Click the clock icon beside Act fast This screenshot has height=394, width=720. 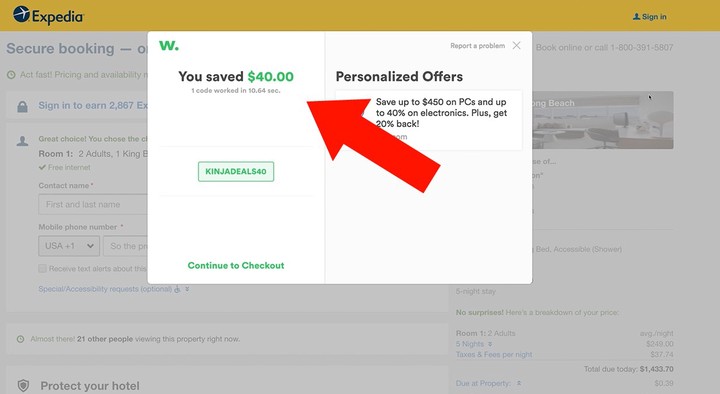(x=11, y=74)
